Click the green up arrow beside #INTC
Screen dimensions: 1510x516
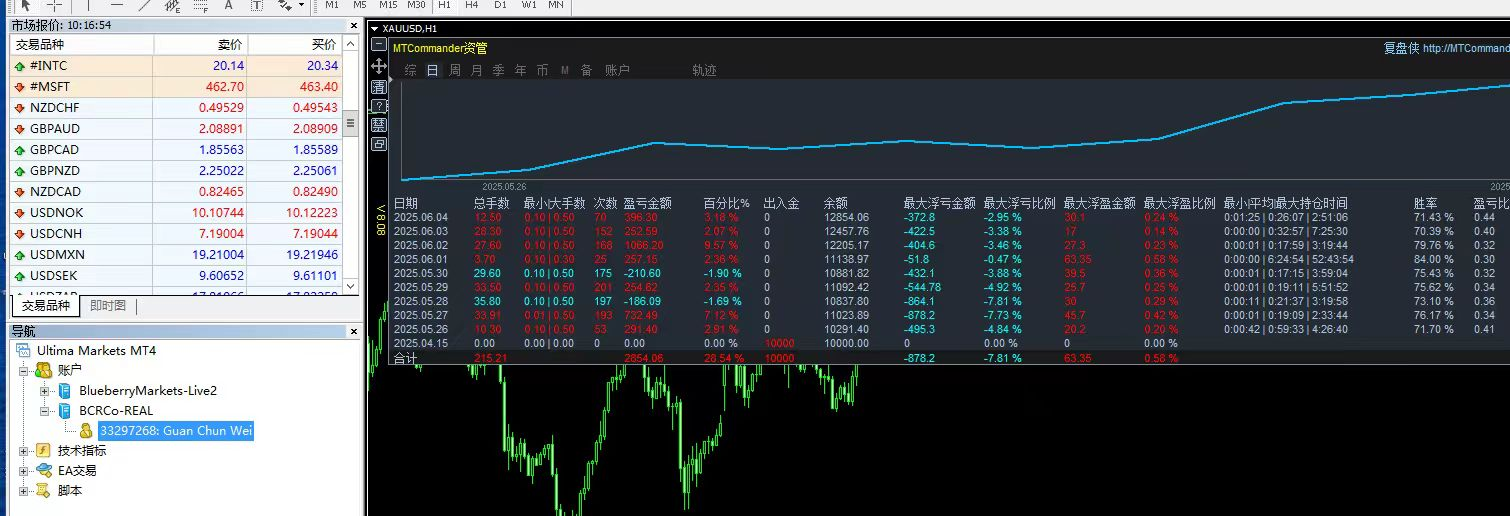point(19,66)
